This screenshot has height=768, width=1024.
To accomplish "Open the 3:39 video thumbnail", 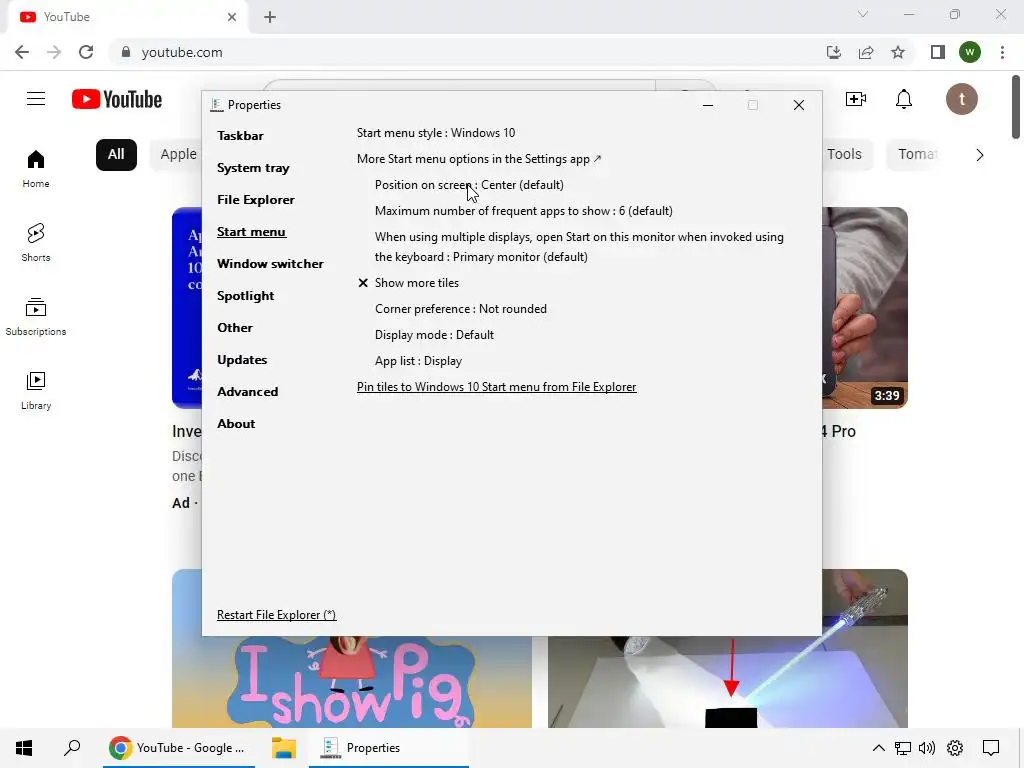I will (x=865, y=308).
